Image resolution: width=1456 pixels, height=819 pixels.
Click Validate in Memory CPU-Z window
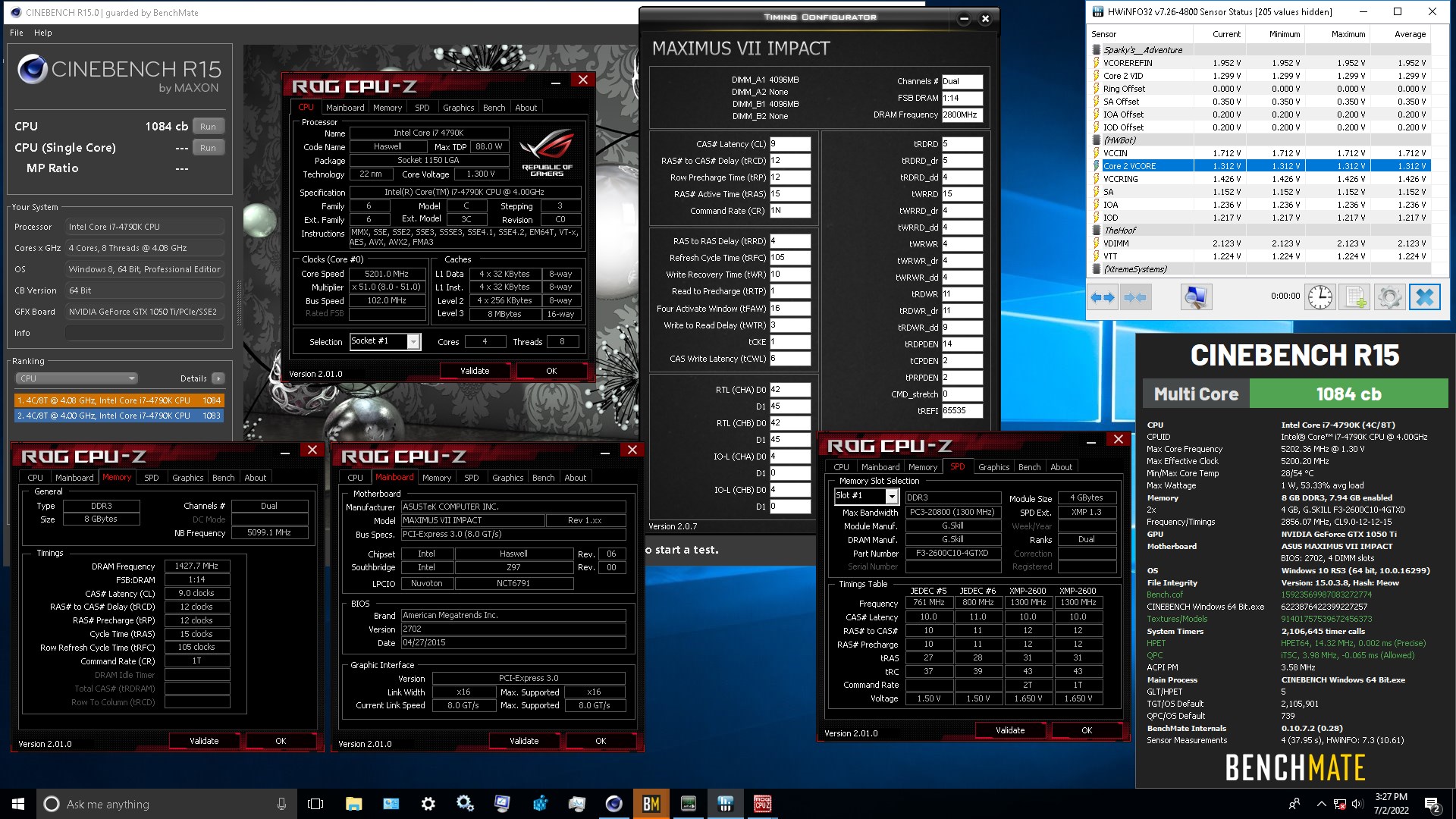204,741
